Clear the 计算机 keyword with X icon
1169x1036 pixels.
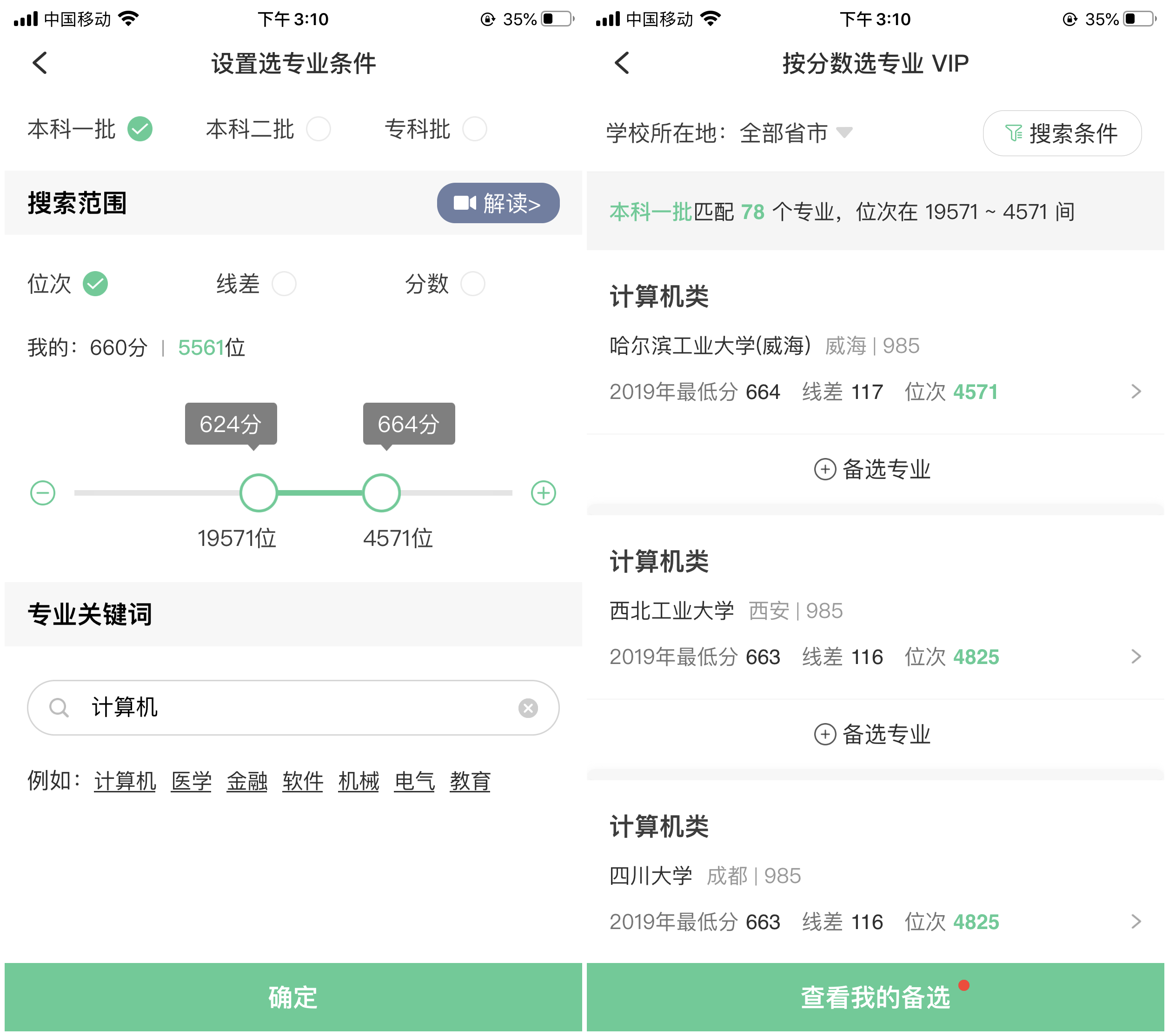point(528,708)
